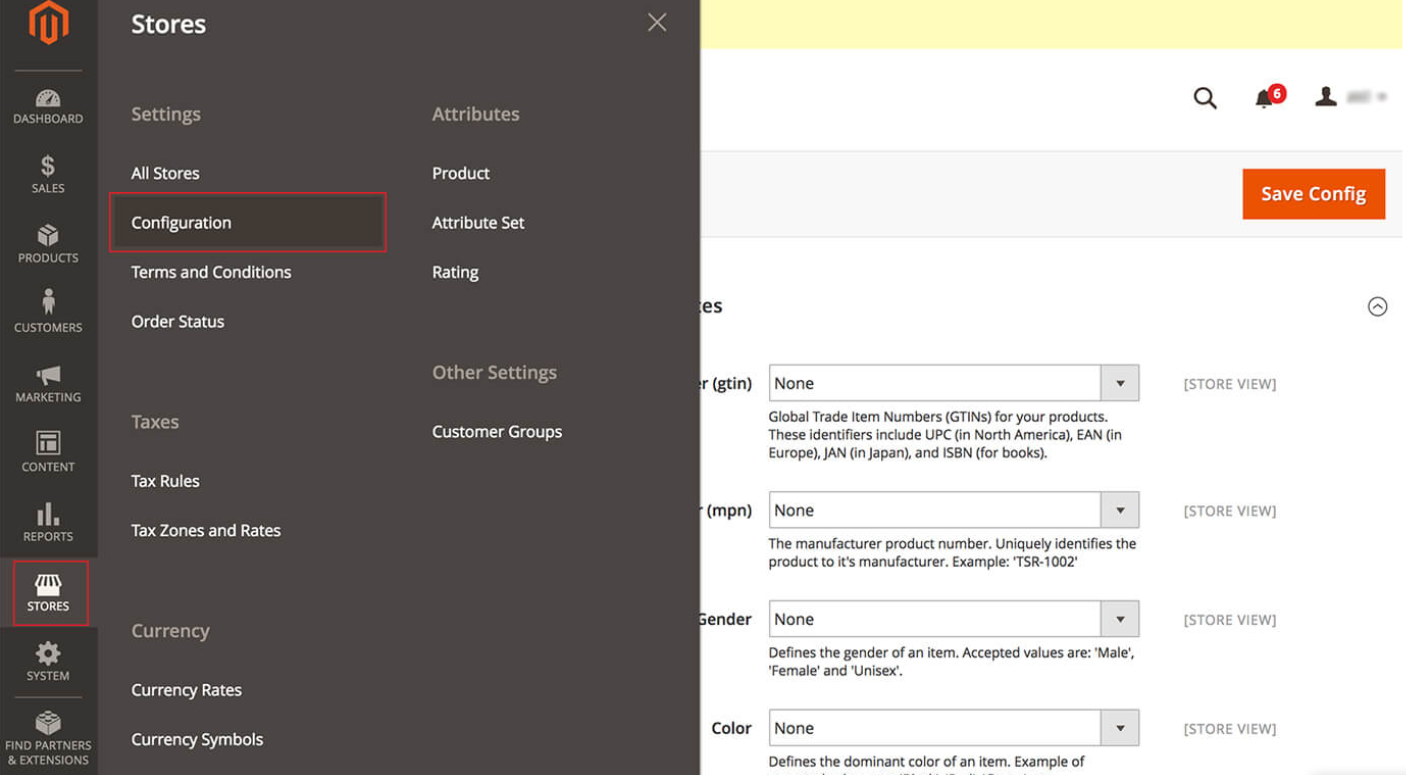Open All Stores settings
The image size is (1406, 775).
tap(165, 173)
